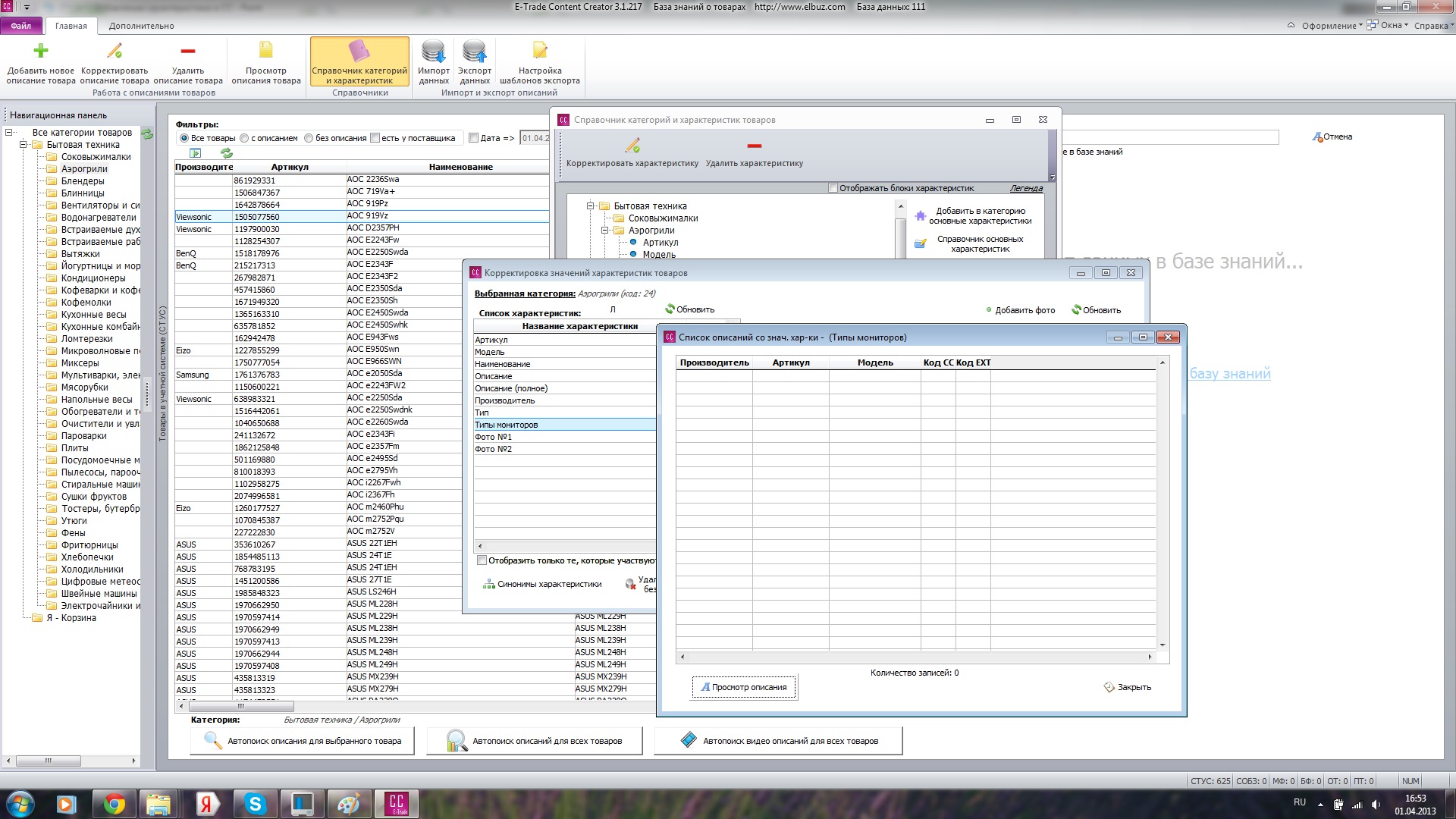
Task: Select Холодильники category in the navigation tree
Action: click(93, 570)
